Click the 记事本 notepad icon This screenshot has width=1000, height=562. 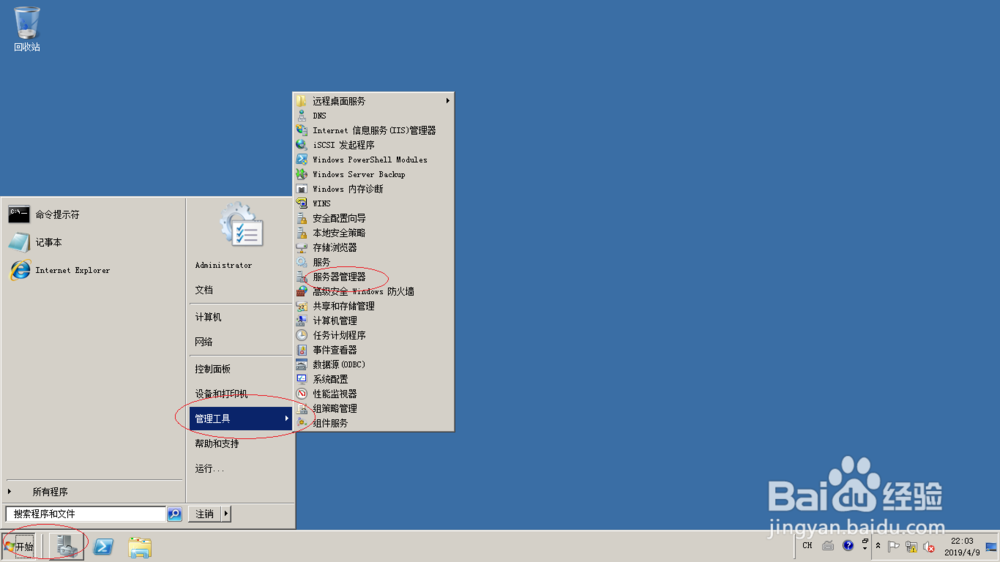(x=18, y=242)
